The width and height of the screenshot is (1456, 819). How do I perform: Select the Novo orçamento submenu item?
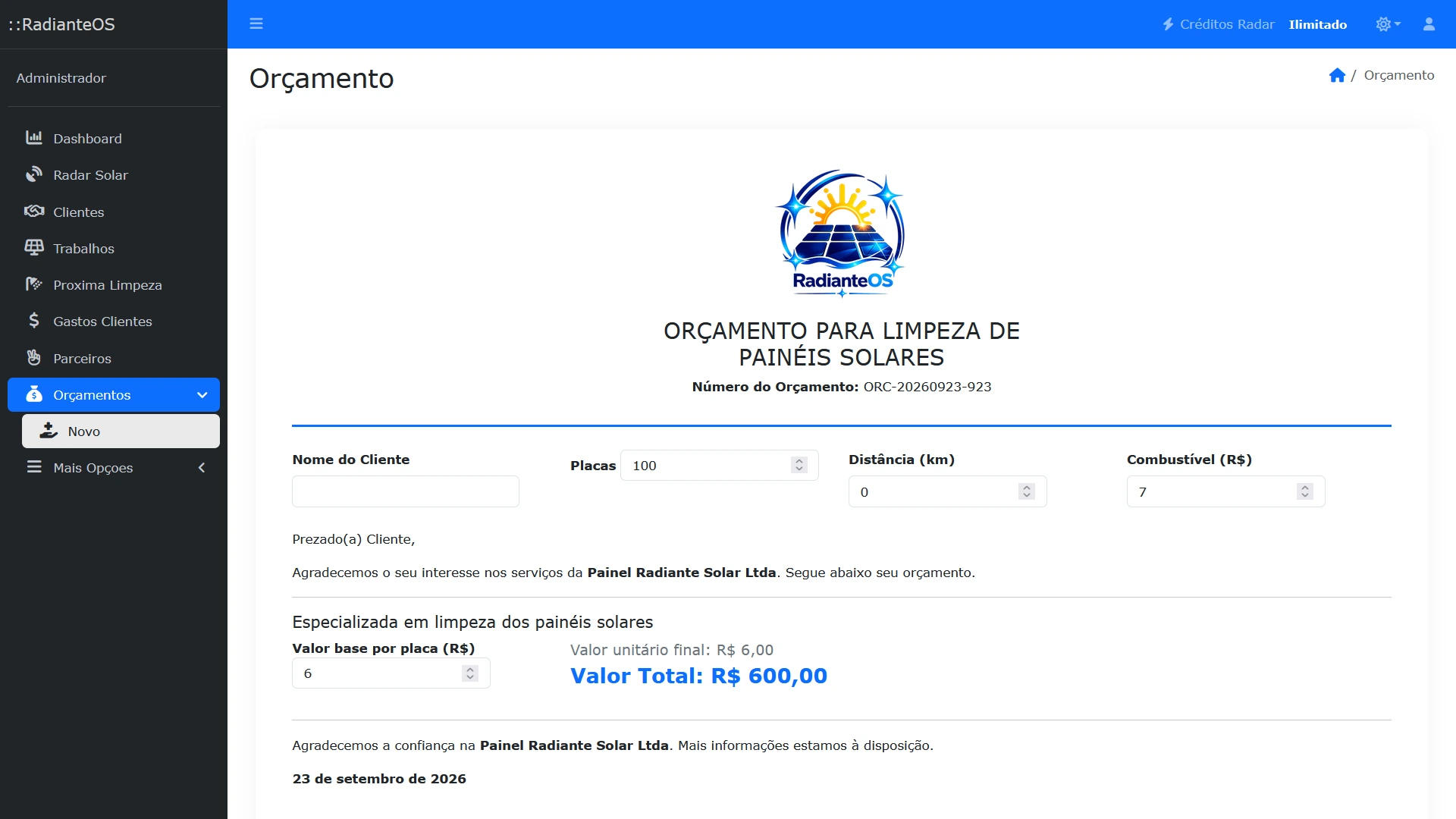pyautogui.click(x=121, y=431)
